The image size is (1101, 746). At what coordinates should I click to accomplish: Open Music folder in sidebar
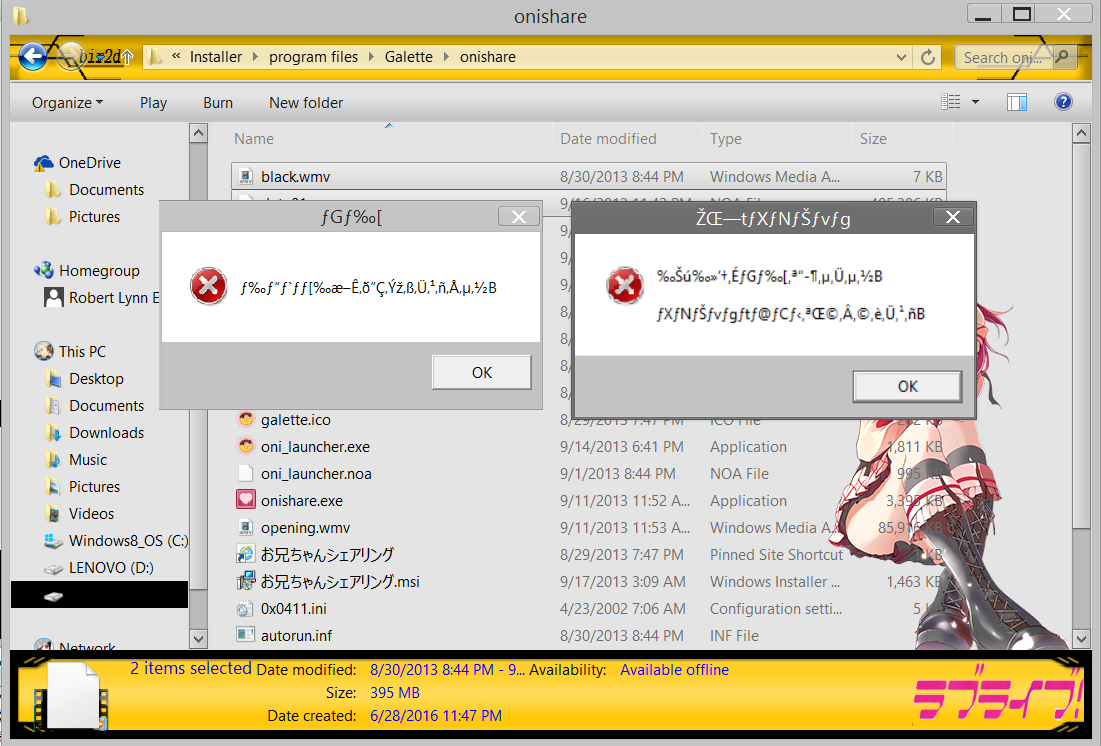pyautogui.click(x=88, y=460)
